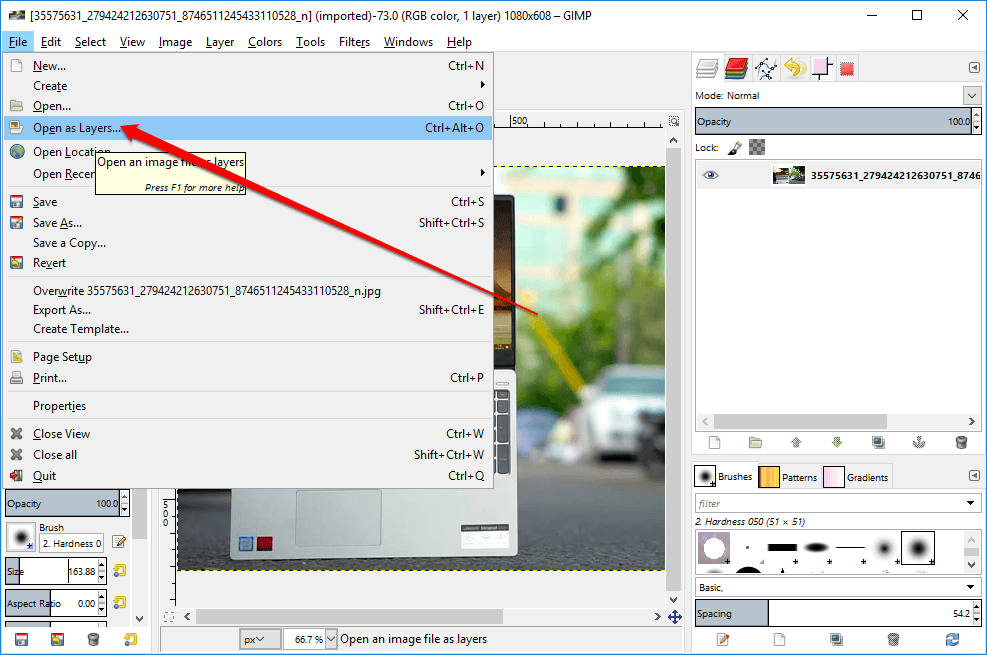
Task: Open the layer Mode dropdown
Action: (971, 96)
